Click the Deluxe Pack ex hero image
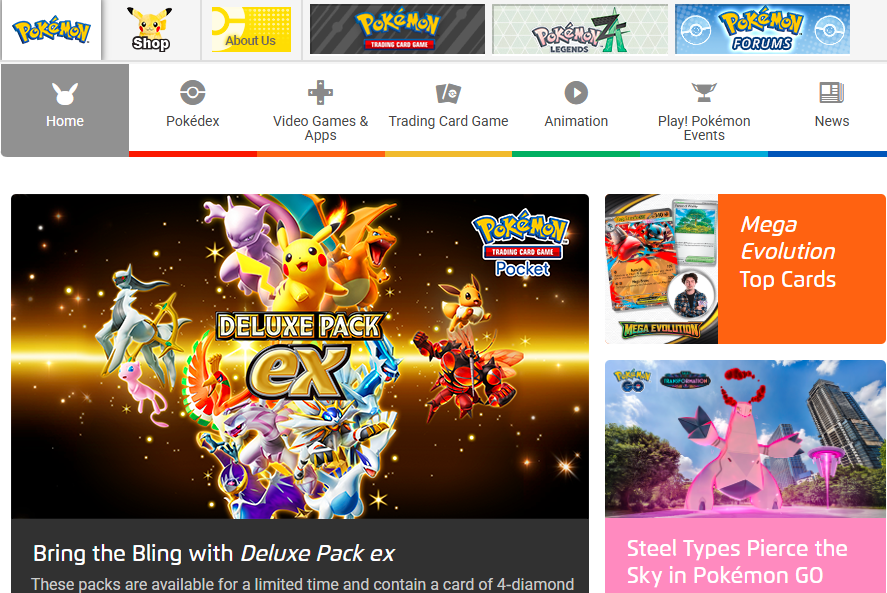This screenshot has height=593, width=887. [x=300, y=356]
